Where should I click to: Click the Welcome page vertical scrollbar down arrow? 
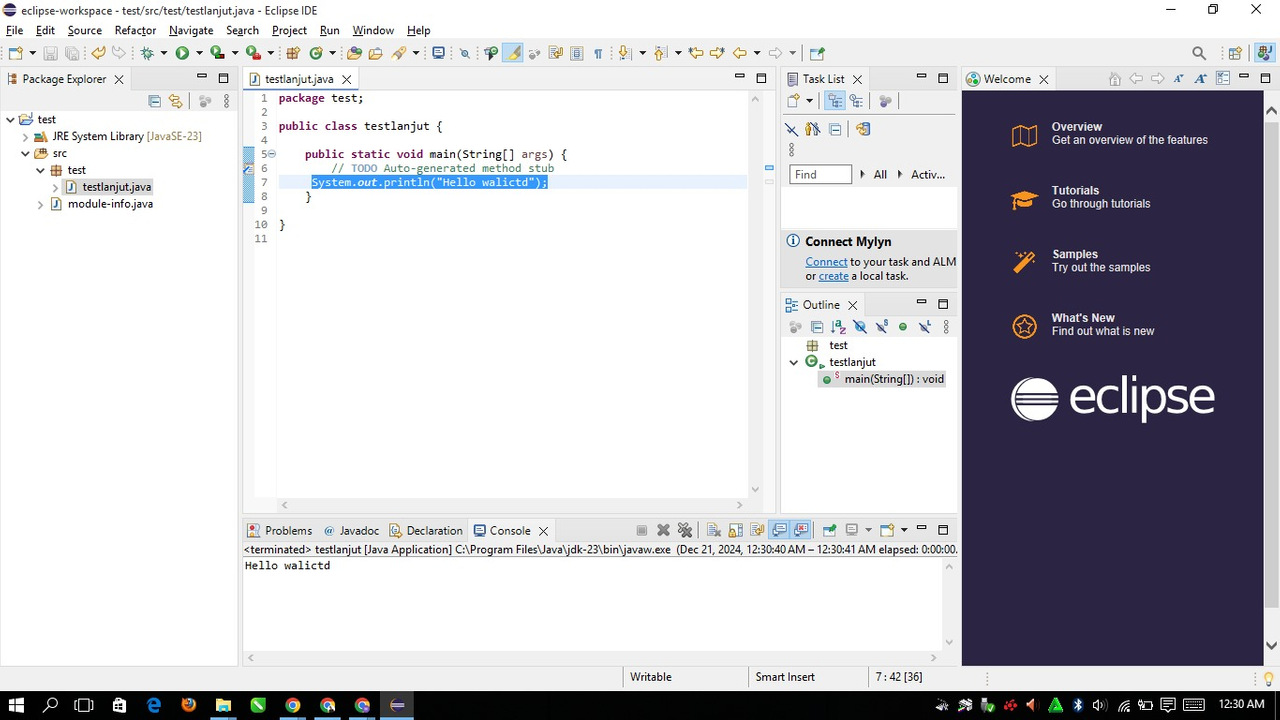click(1271, 645)
